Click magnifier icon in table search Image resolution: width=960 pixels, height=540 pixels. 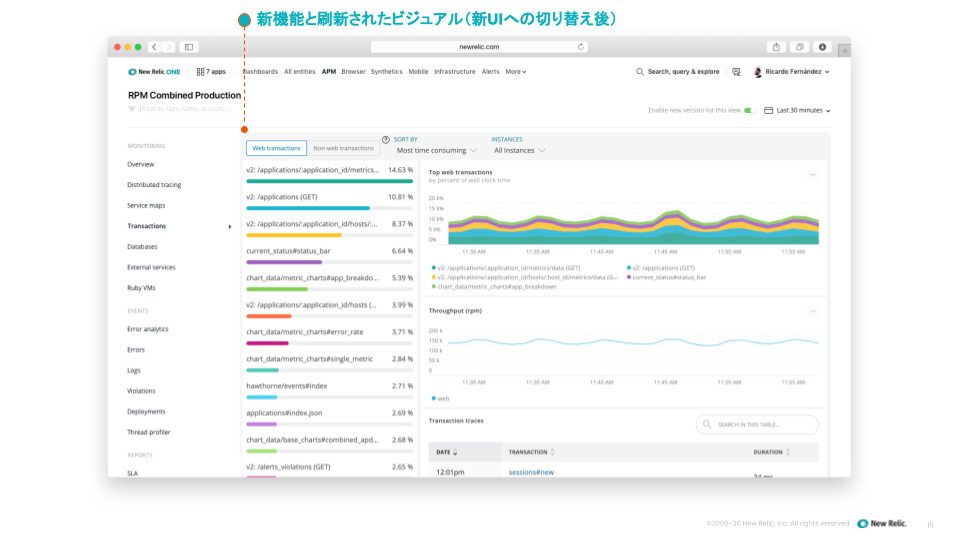pyautogui.click(x=707, y=424)
